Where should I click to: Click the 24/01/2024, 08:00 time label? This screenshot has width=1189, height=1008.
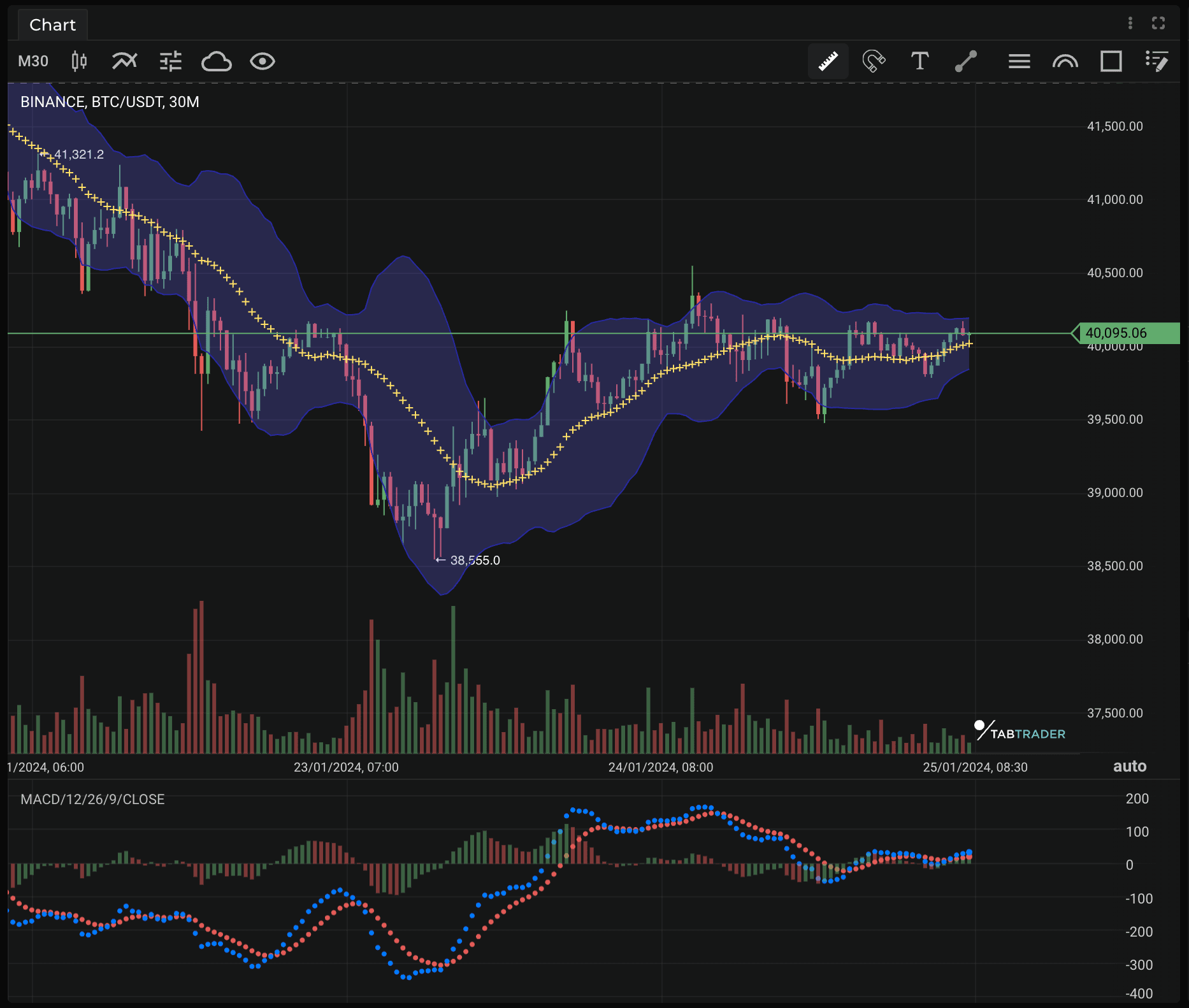pos(661,767)
